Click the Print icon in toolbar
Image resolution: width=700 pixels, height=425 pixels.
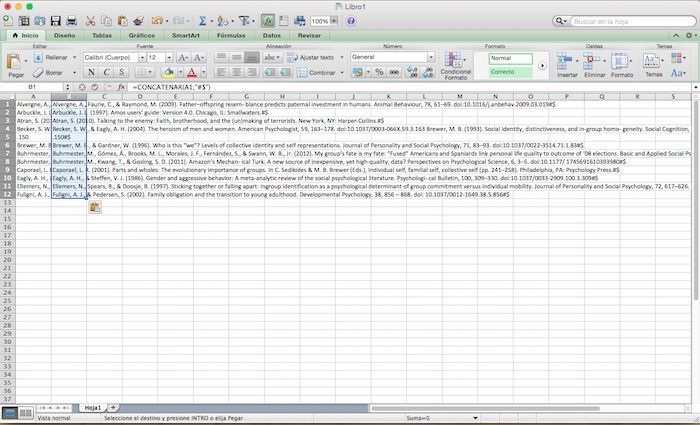click(x=71, y=21)
